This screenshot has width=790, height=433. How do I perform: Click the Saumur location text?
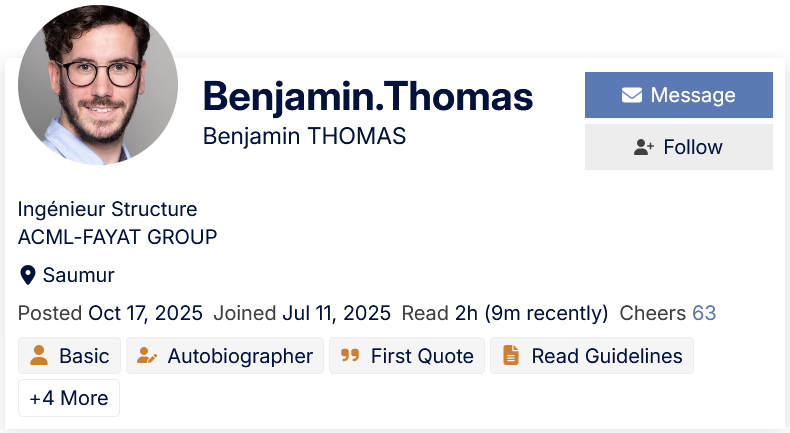[78, 275]
